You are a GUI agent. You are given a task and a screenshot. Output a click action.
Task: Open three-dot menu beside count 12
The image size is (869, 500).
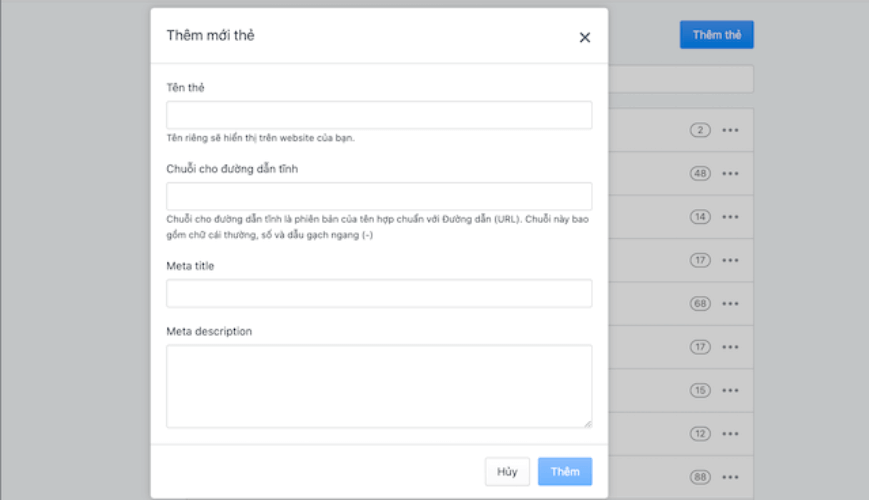(x=730, y=434)
